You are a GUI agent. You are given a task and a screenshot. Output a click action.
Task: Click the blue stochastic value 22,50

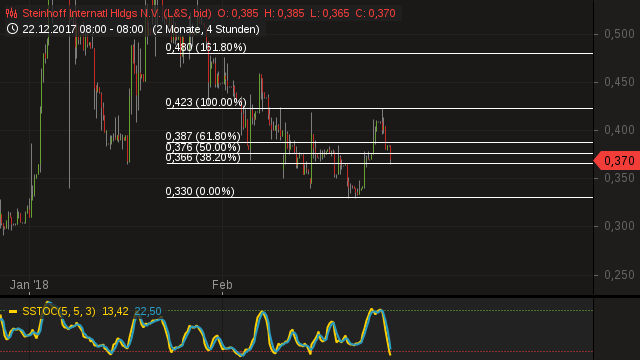click(x=148, y=311)
